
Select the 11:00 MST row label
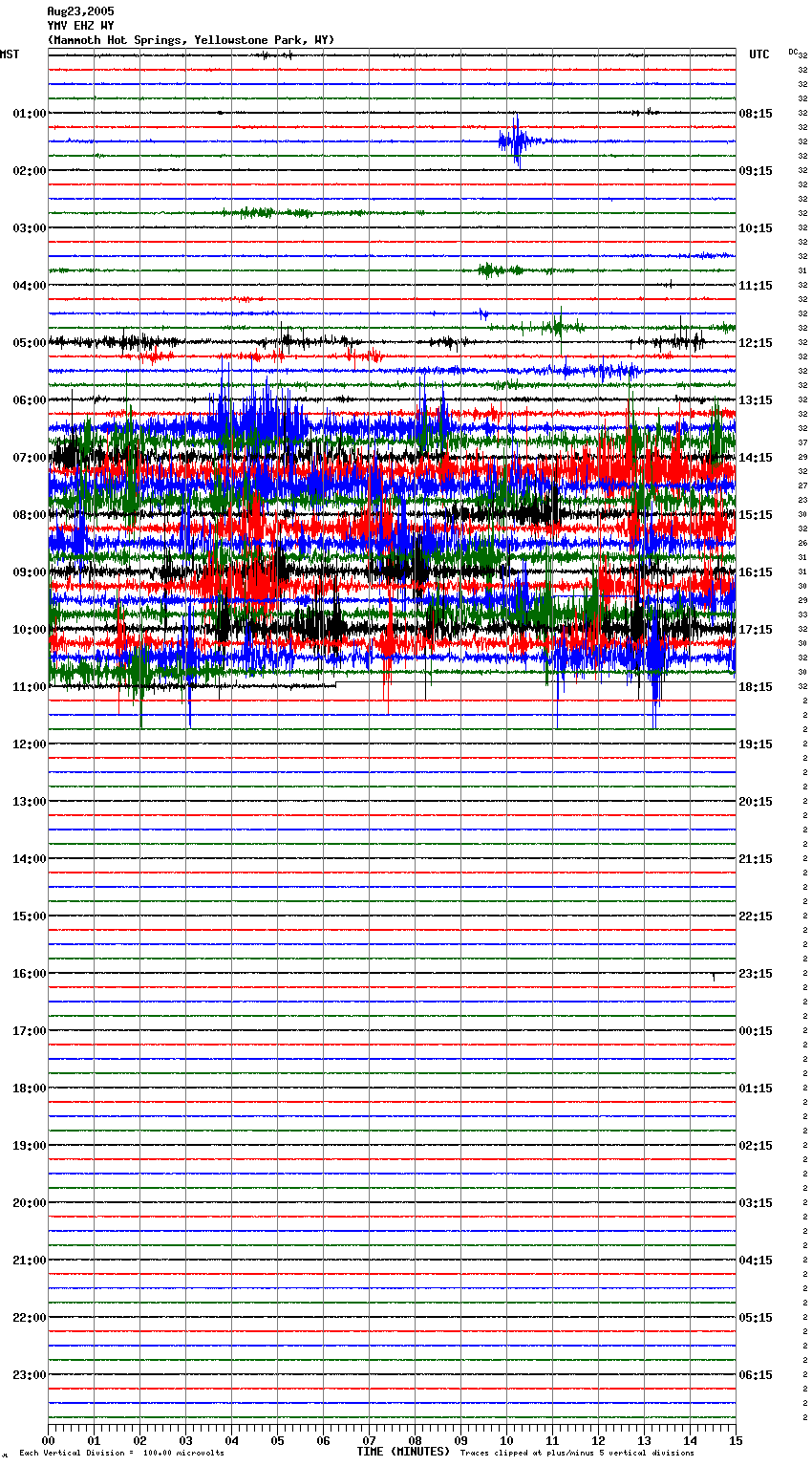tap(30, 687)
